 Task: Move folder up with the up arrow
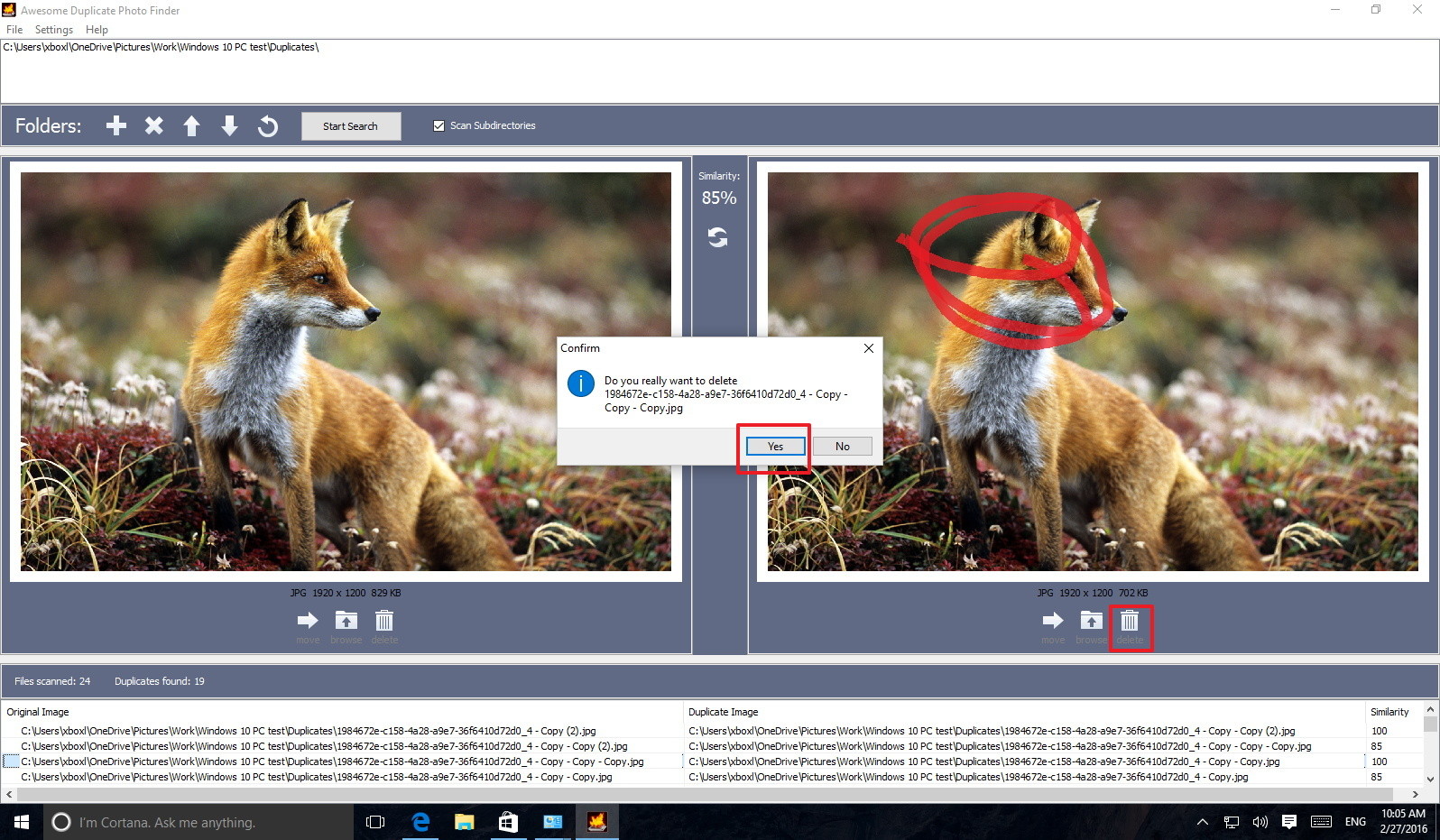coord(191,125)
